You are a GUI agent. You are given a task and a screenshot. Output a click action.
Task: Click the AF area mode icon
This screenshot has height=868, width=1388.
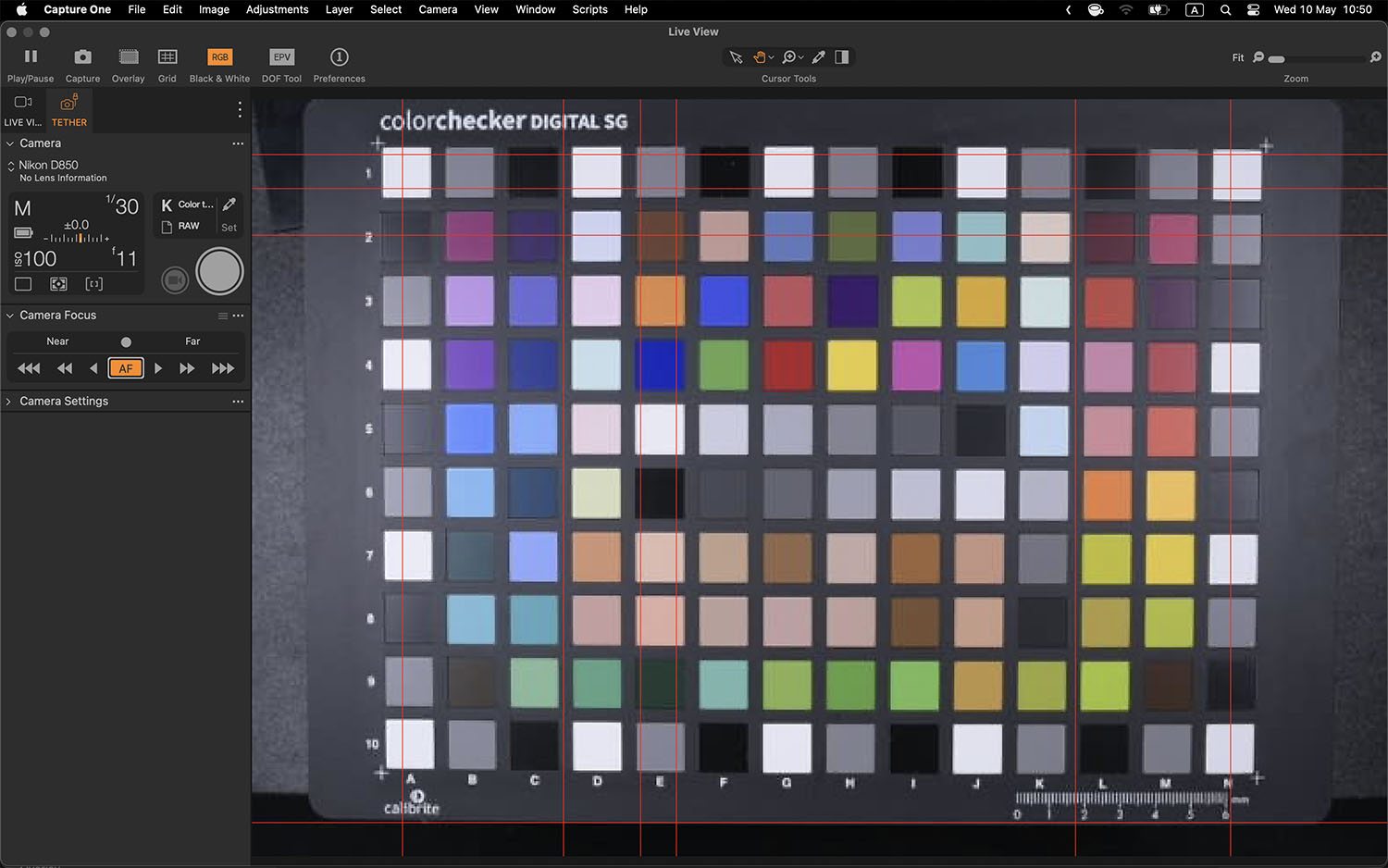click(x=94, y=284)
